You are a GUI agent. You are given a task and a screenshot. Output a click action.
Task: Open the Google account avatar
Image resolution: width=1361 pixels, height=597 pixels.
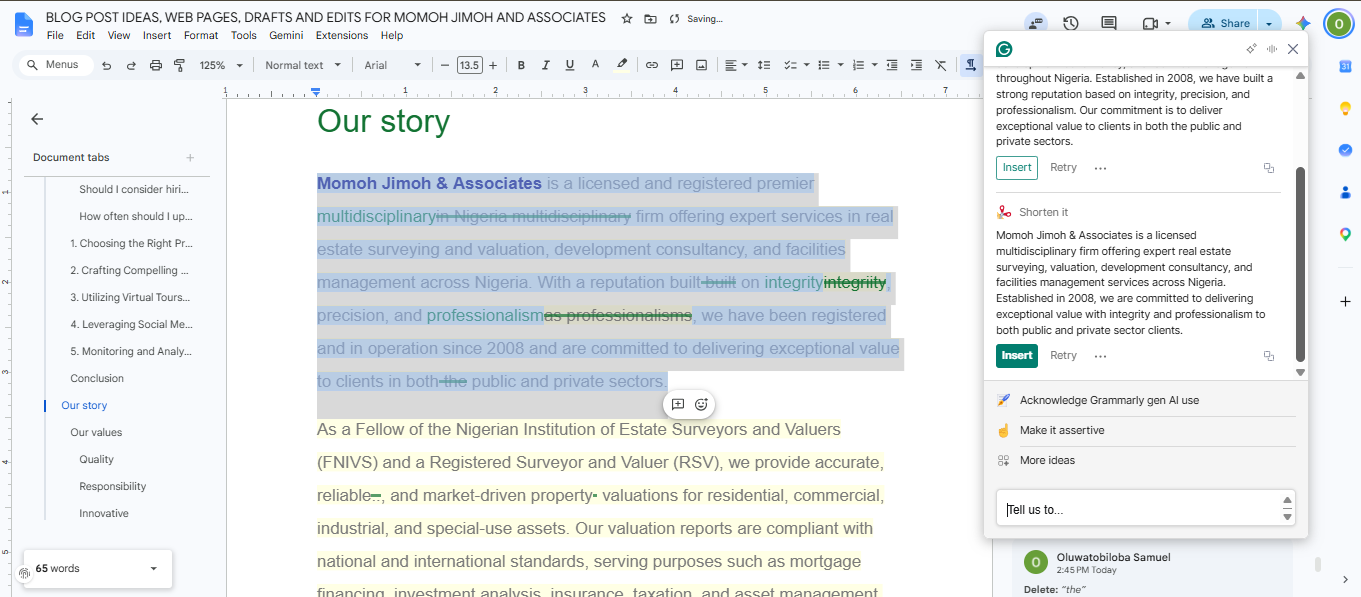(x=1338, y=23)
